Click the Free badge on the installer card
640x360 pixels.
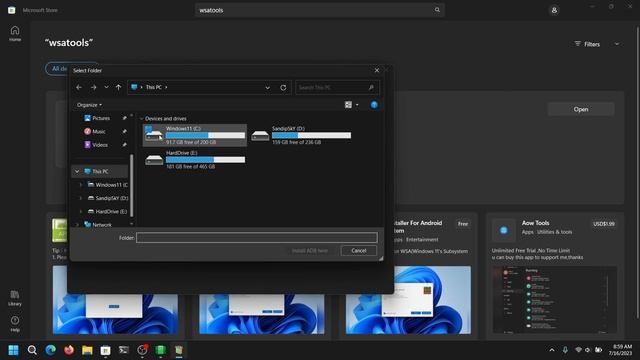pos(463,224)
